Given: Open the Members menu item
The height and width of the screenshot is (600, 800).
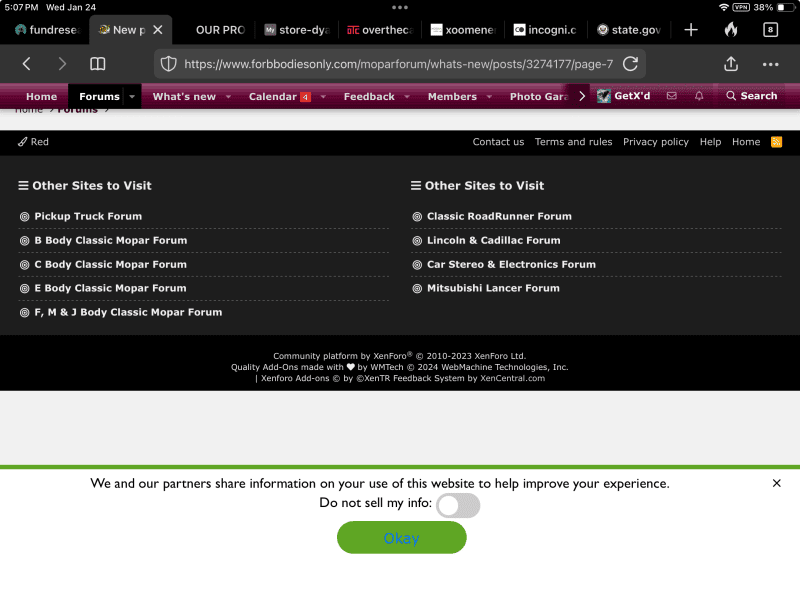Looking at the screenshot, I should pyautogui.click(x=452, y=96).
